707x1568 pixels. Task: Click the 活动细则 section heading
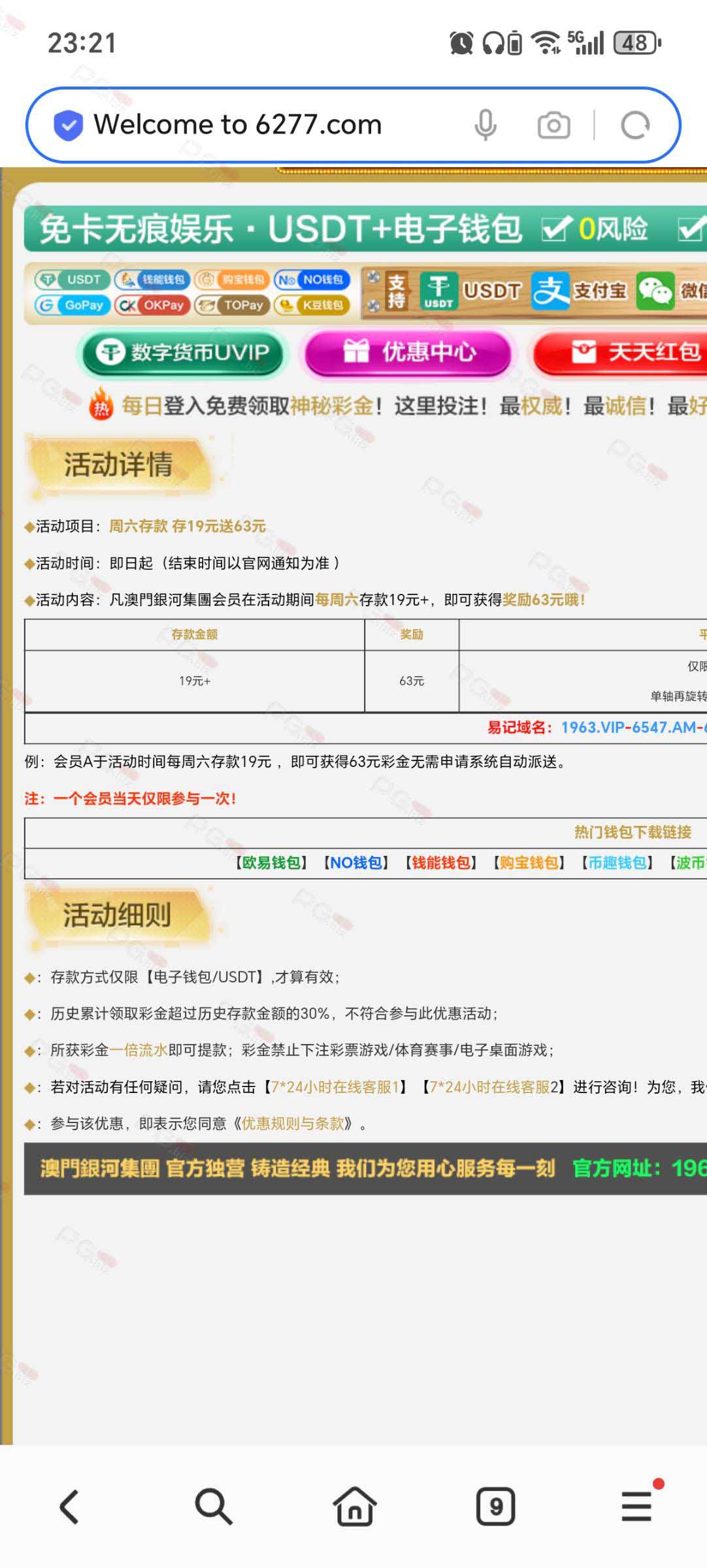[118, 915]
